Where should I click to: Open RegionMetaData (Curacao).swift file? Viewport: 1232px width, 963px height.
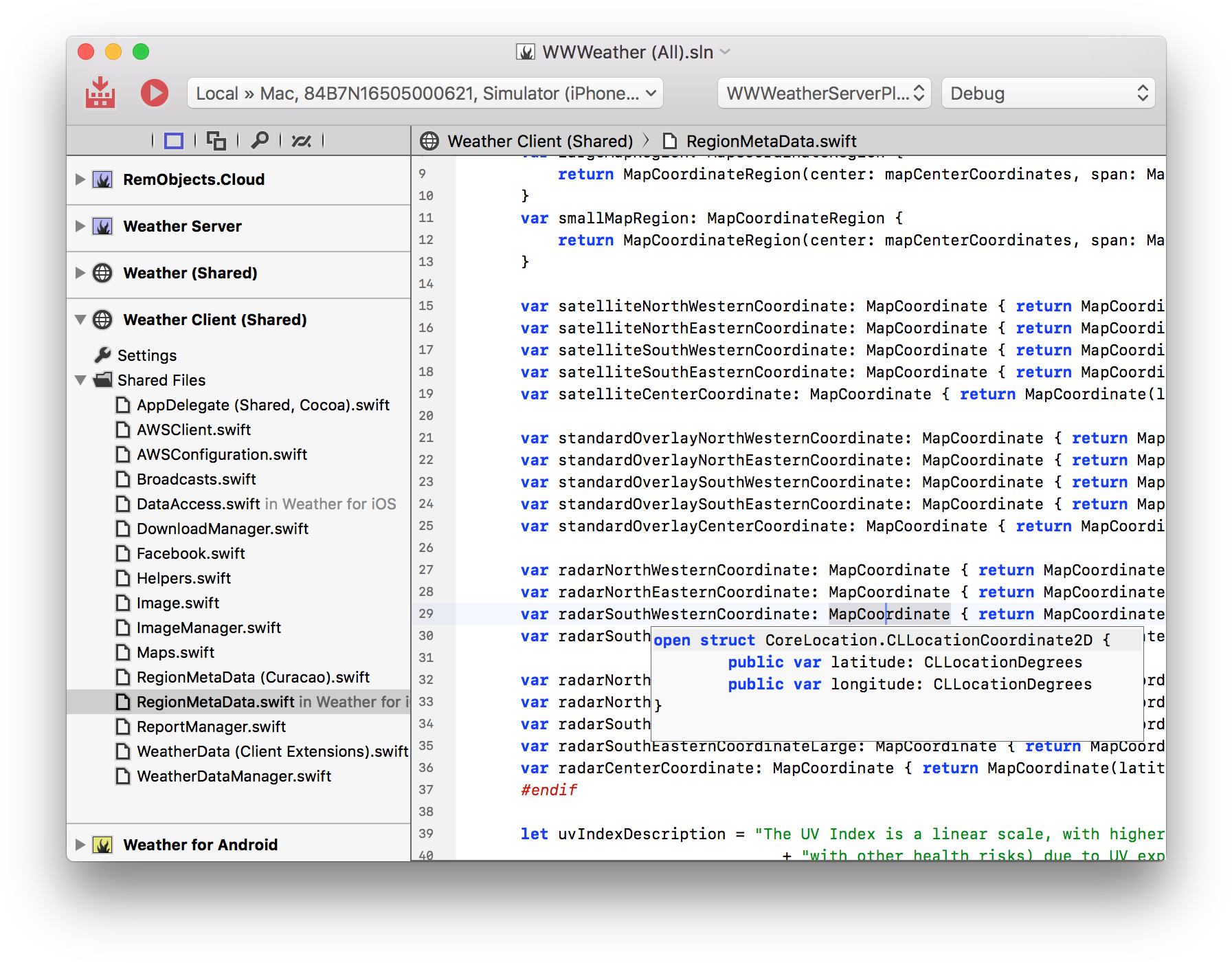(253, 677)
